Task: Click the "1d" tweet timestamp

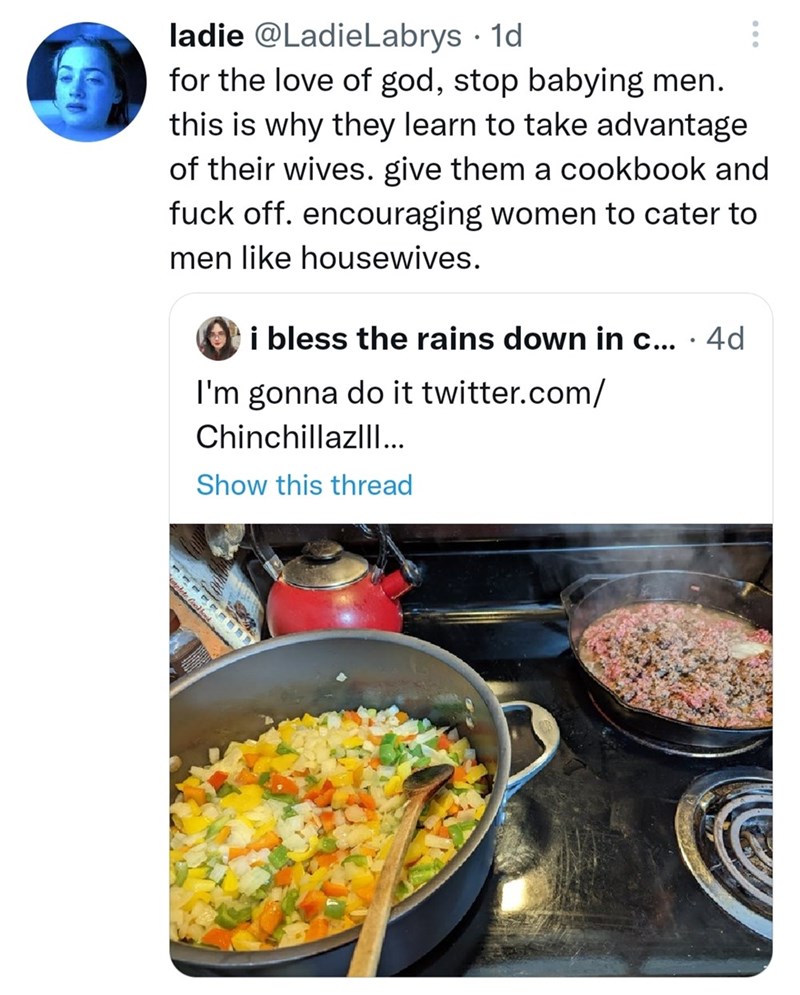Action: tap(509, 36)
